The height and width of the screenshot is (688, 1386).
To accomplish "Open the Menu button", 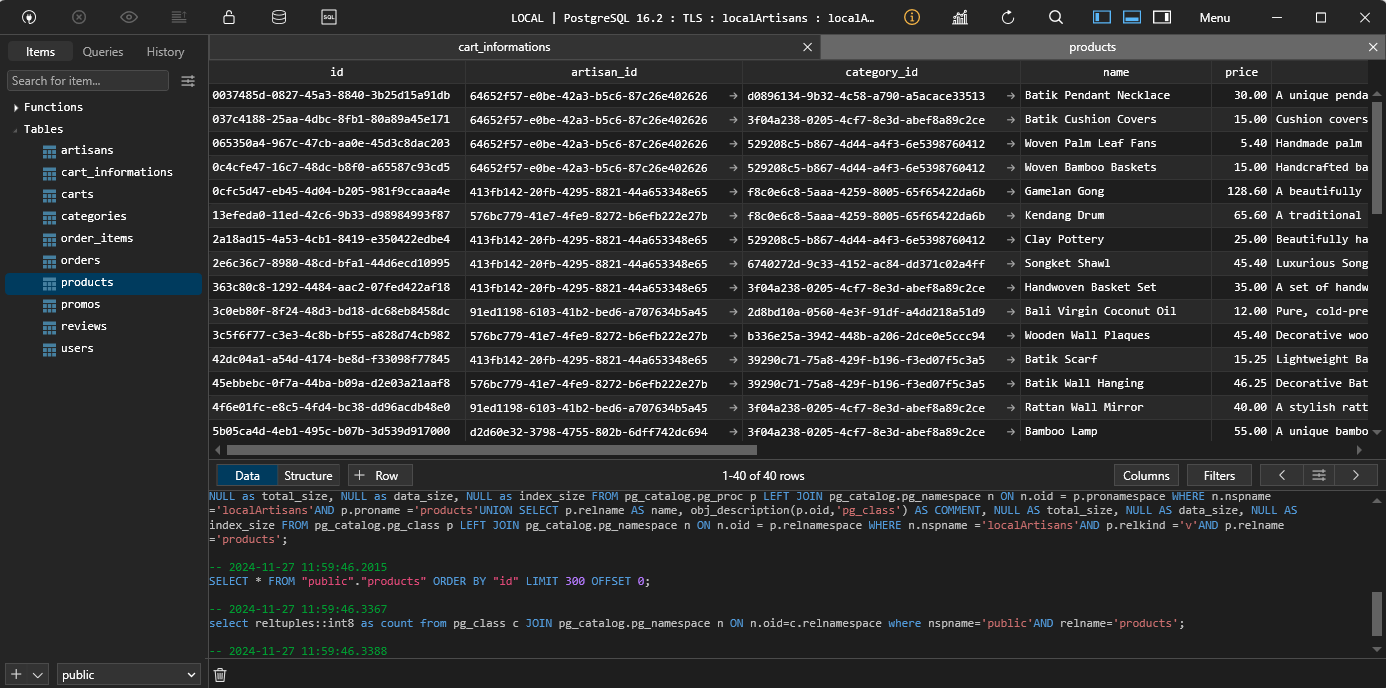I will click(1215, 17).
